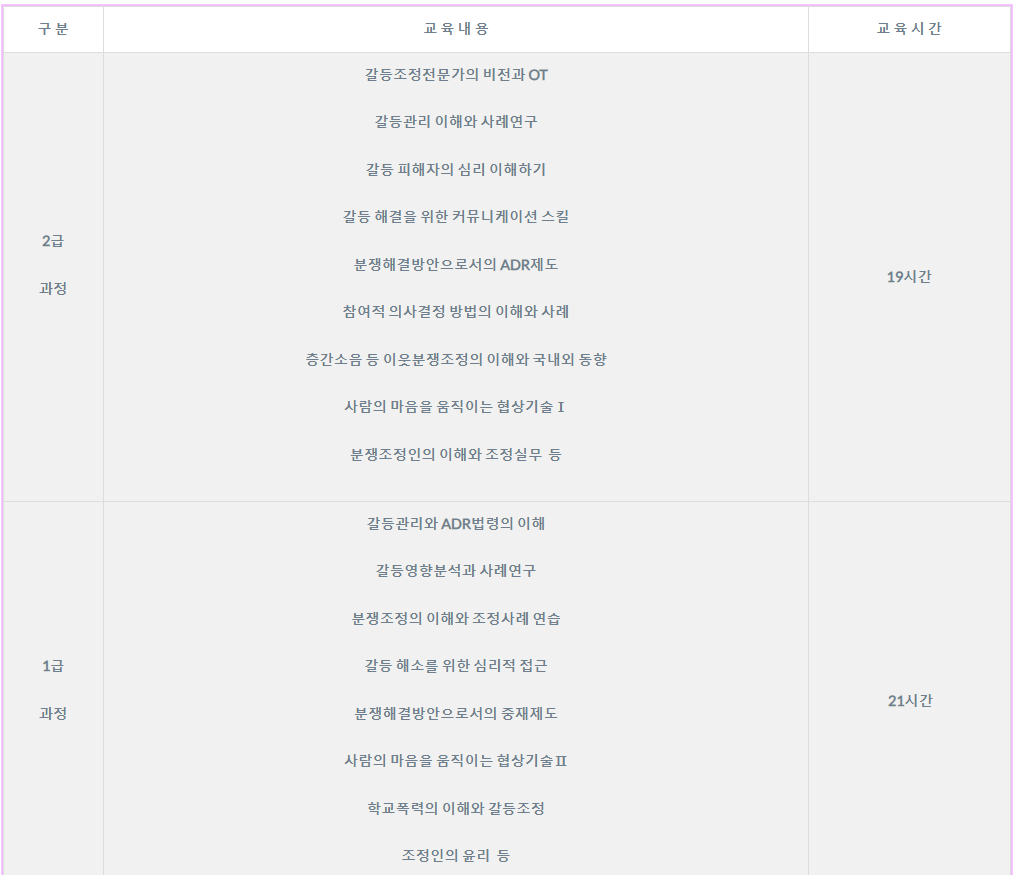Select '갈등관리 이해와 사례연구' line
This screenshot has width=1015, height=875.
point(456,122)
